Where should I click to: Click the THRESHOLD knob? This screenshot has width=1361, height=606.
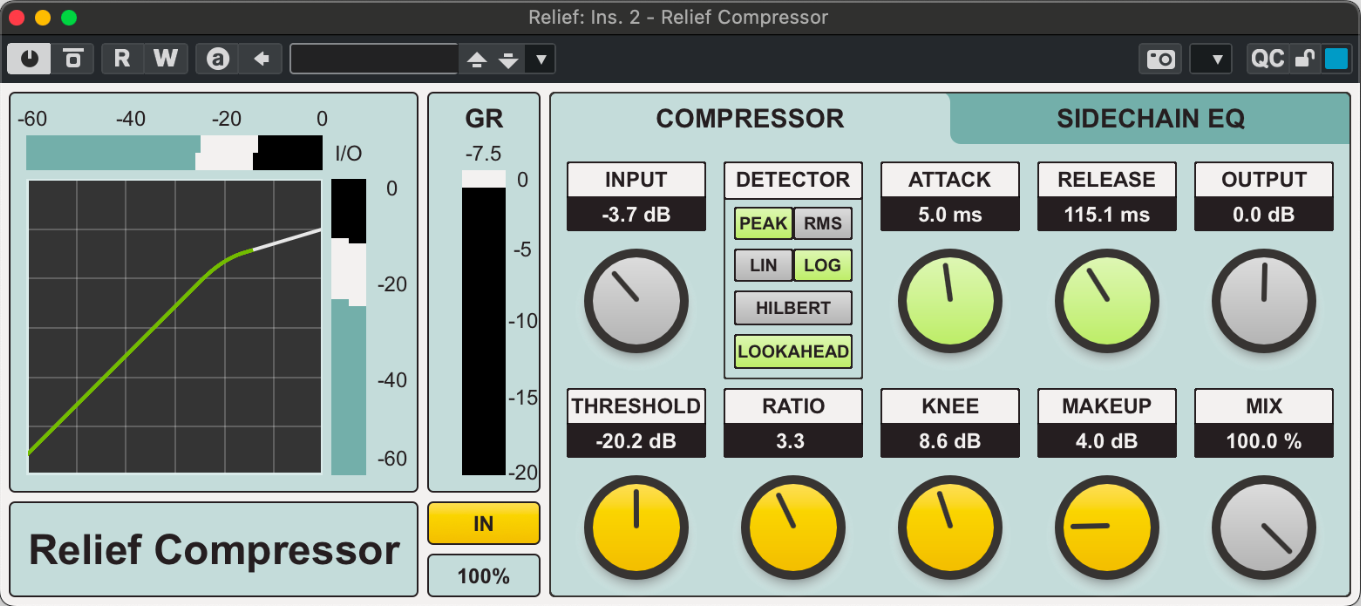(x=636, y=527)
